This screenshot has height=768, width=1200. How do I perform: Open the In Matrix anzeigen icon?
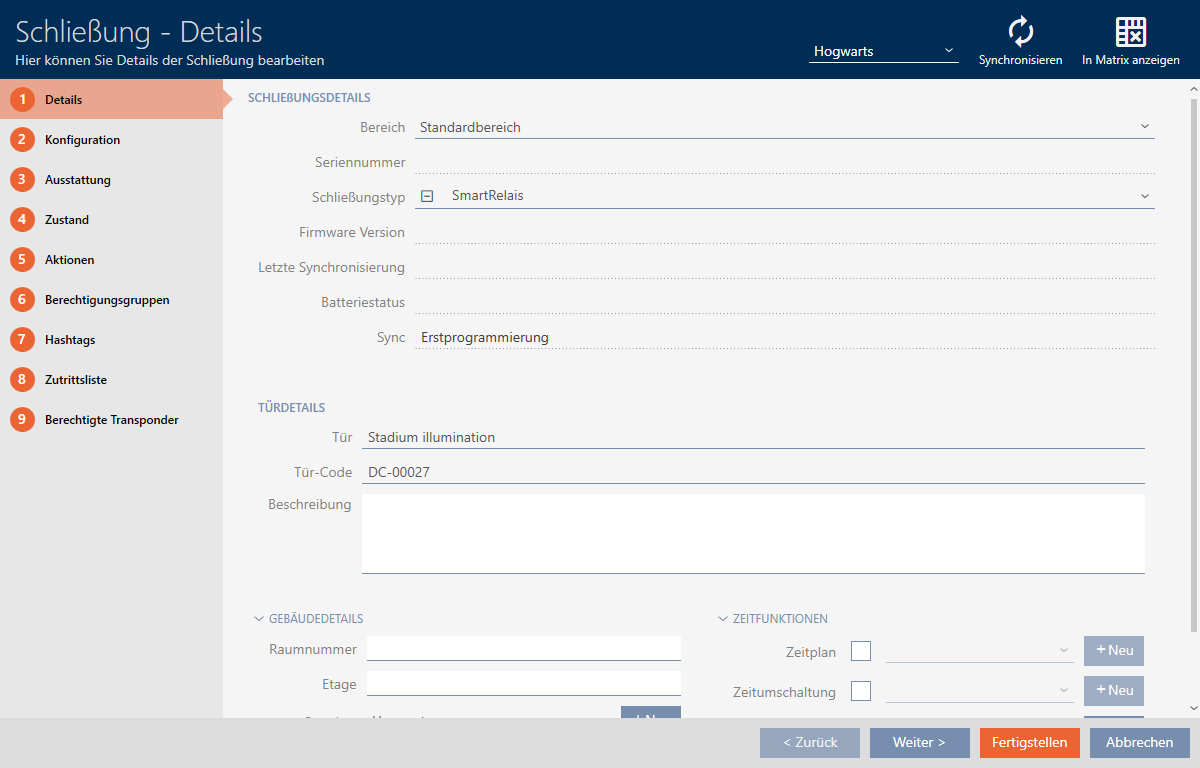pos(1130,33)
